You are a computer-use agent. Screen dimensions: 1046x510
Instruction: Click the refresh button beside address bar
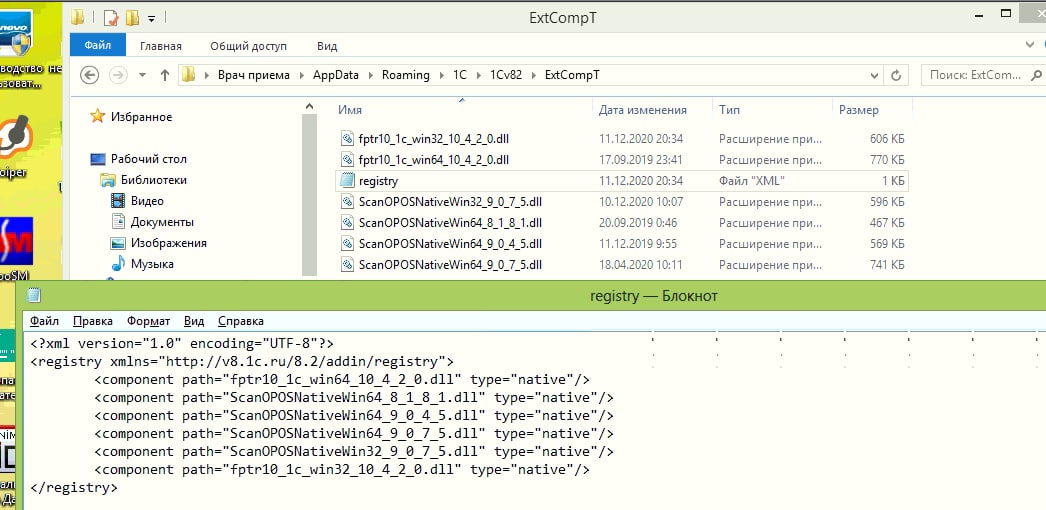[x=897, y=75]
